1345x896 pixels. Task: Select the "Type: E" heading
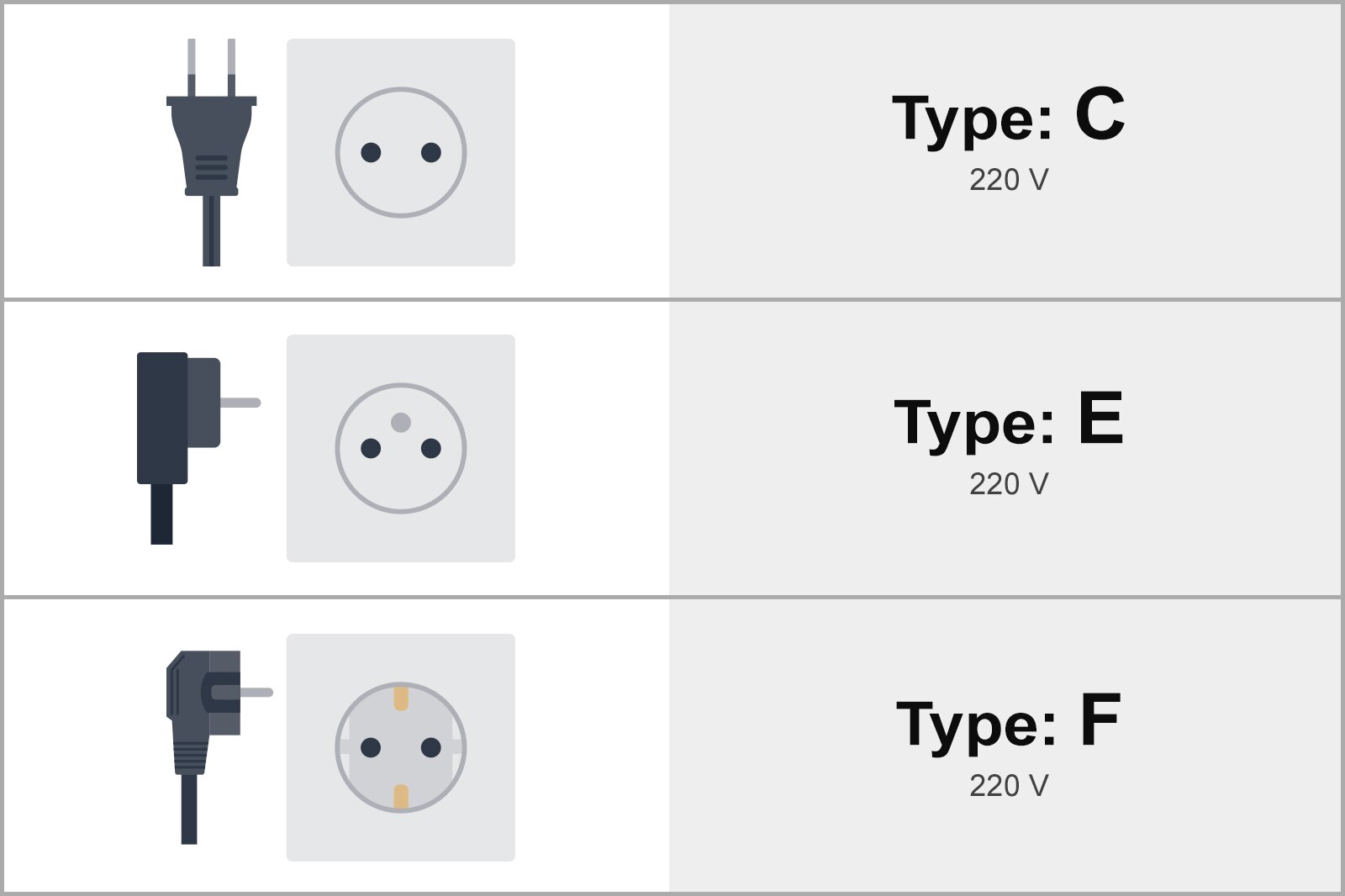[1008, 419]
